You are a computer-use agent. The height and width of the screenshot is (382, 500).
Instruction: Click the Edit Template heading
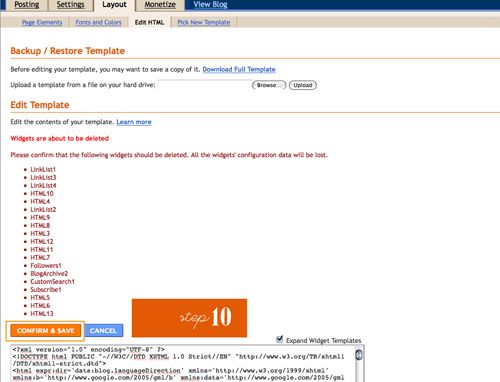40,105
